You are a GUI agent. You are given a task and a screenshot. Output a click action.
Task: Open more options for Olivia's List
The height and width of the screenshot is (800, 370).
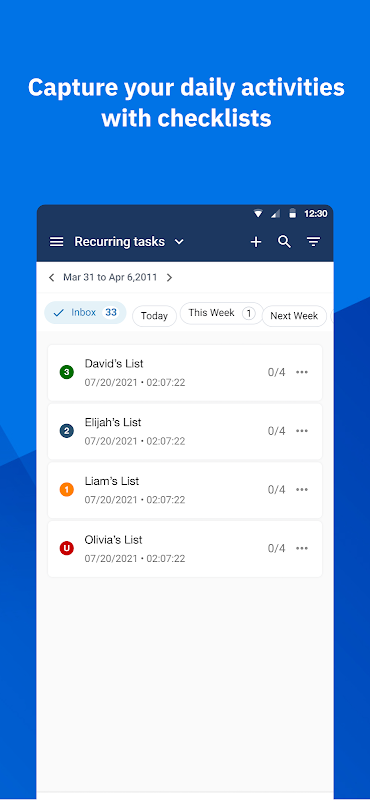pos(302,548)
